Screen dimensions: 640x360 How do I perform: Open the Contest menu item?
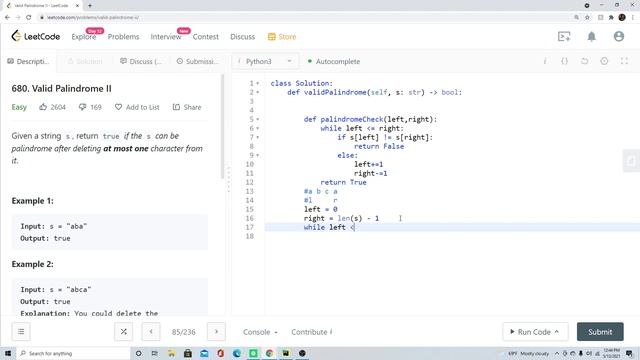coord(206,37)
